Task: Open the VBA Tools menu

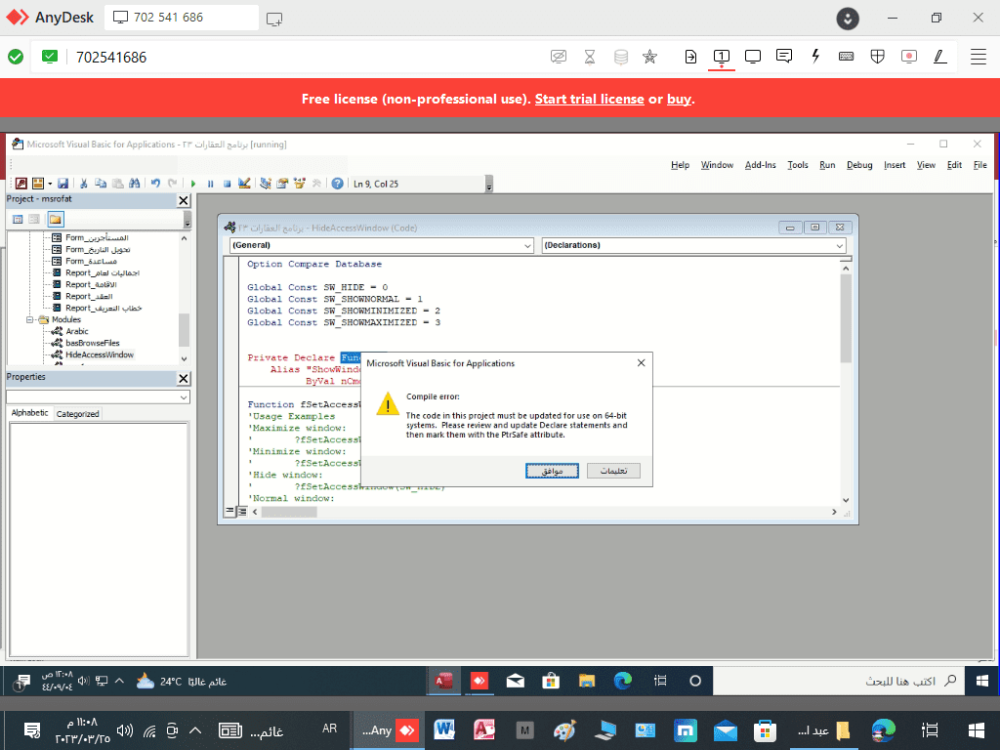Action: (x=797, y=165)
